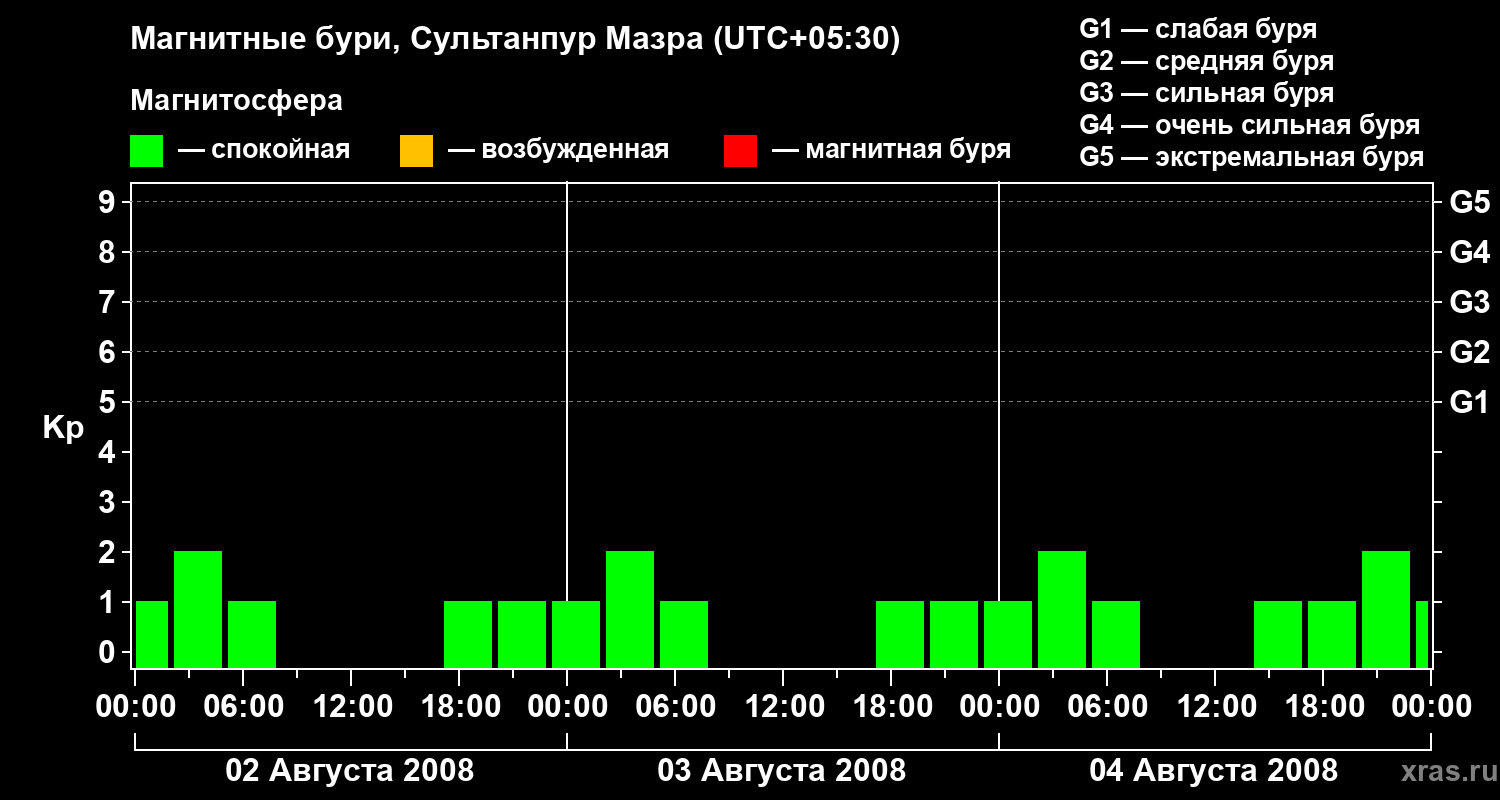
Task: Click the orange 'возбужденная' legend swatch
Action: 416,151
